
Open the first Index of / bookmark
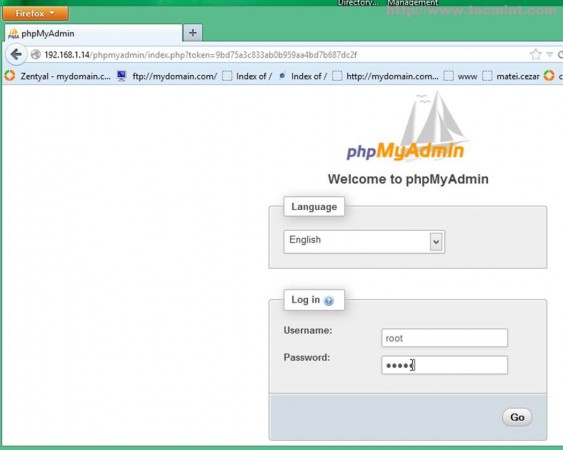247,76
